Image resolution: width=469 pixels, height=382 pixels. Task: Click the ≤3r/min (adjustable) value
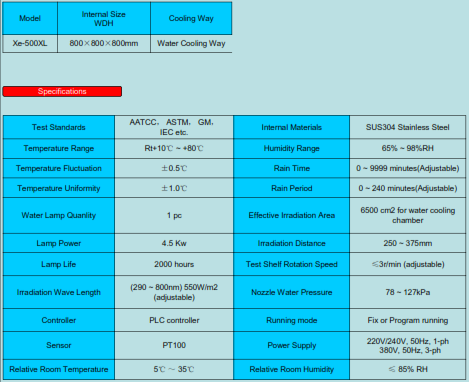[x=408, y=264]
